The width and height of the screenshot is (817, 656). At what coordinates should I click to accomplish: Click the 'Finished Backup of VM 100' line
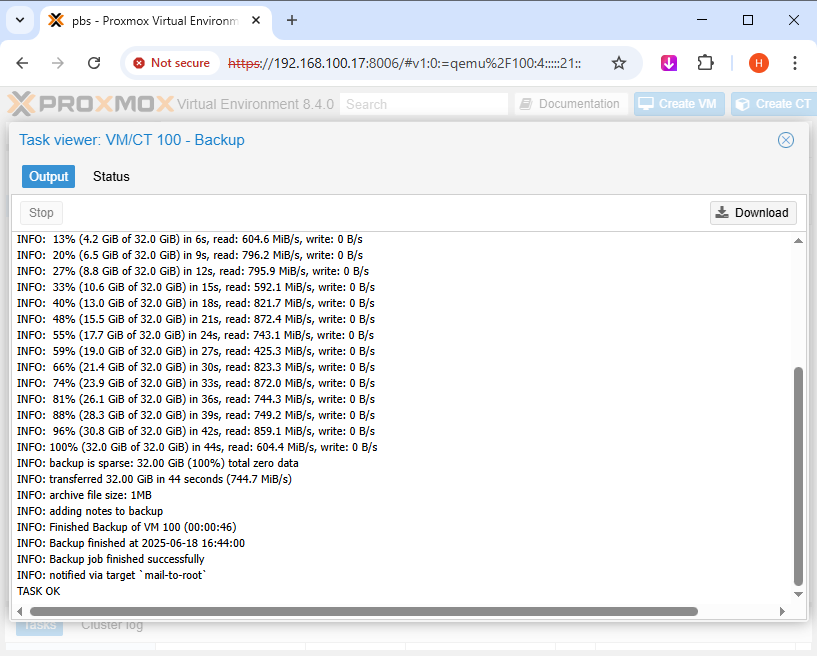127,527
